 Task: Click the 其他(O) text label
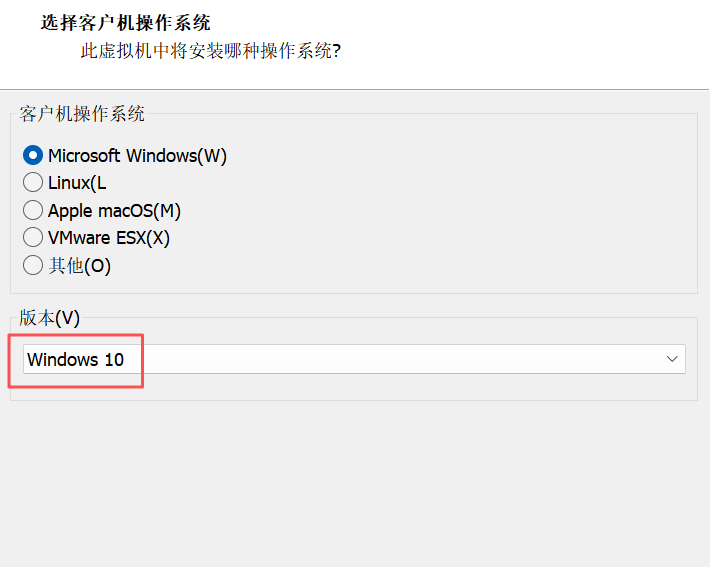[80, 265]
